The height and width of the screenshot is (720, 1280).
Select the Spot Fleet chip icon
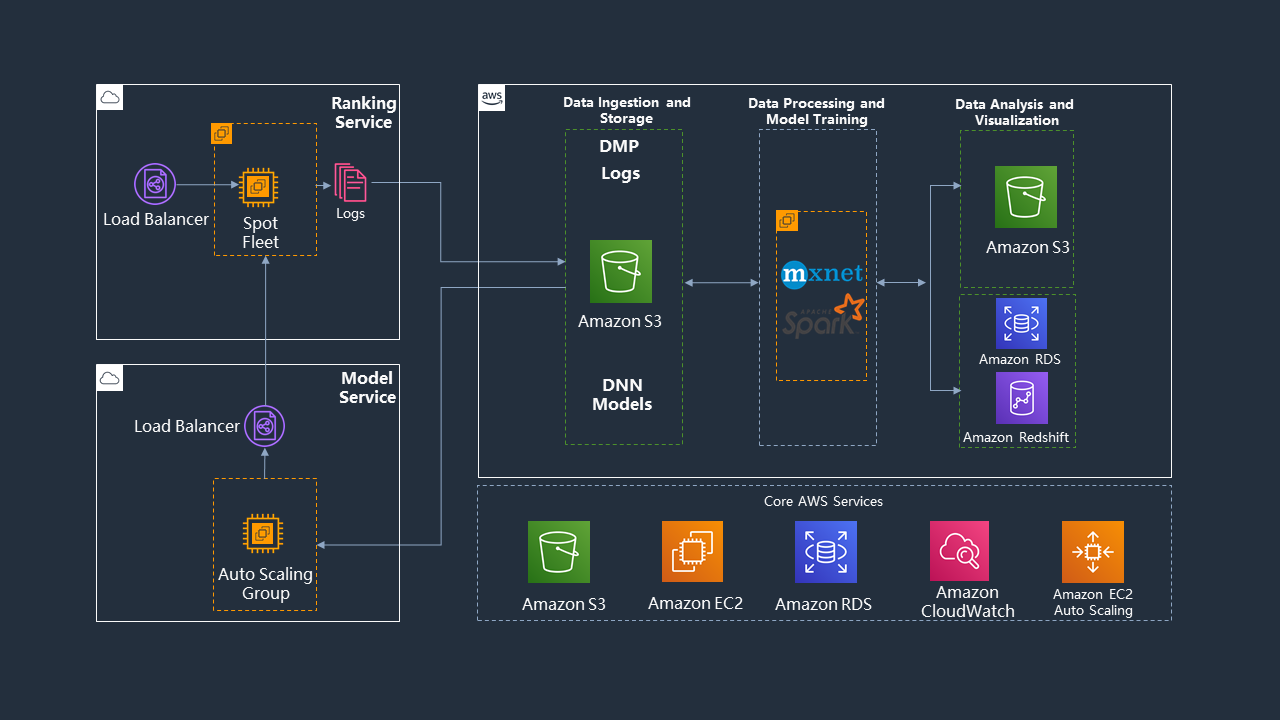tap(260, 187)
